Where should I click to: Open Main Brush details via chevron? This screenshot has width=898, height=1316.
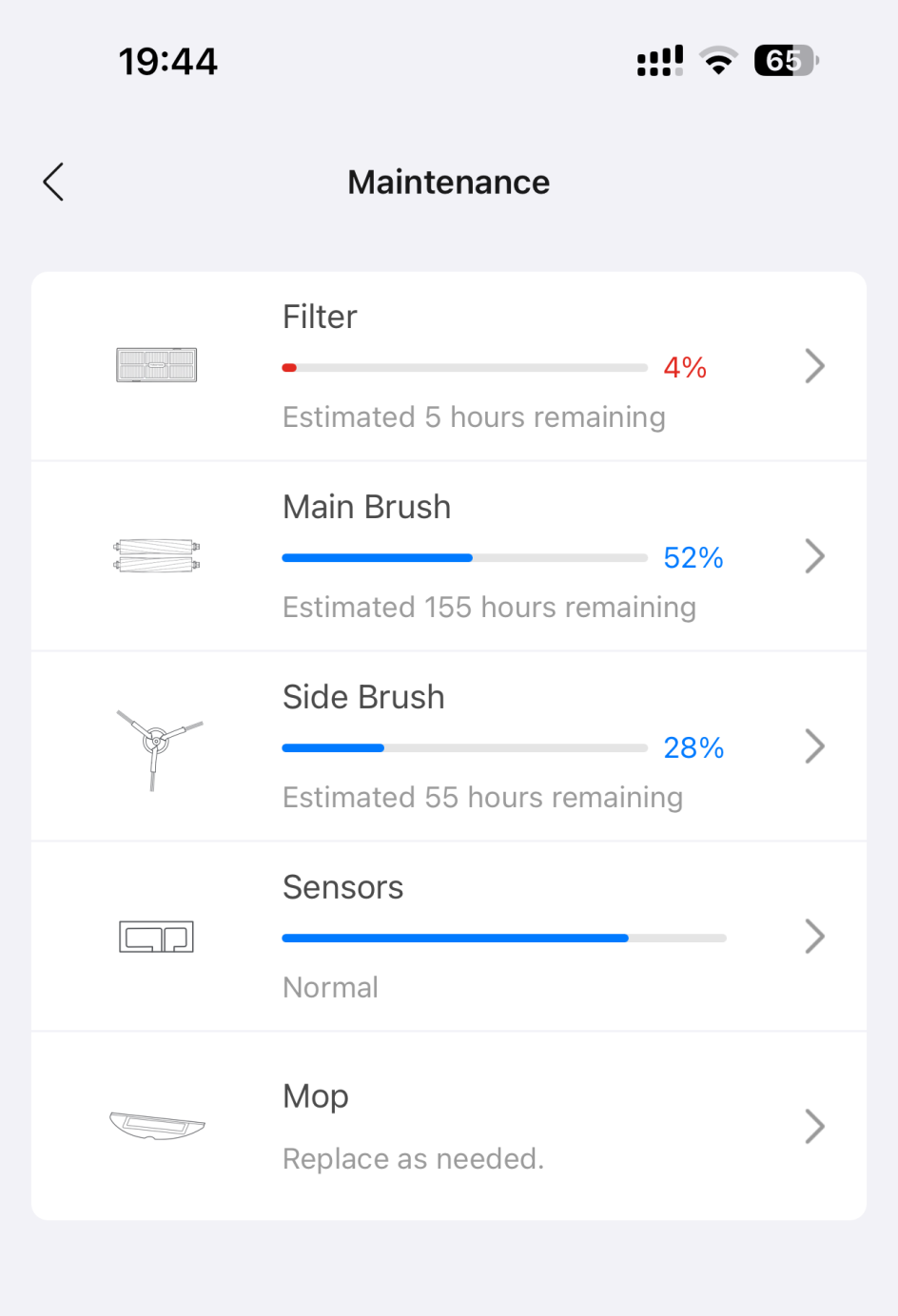pos(814,556)
